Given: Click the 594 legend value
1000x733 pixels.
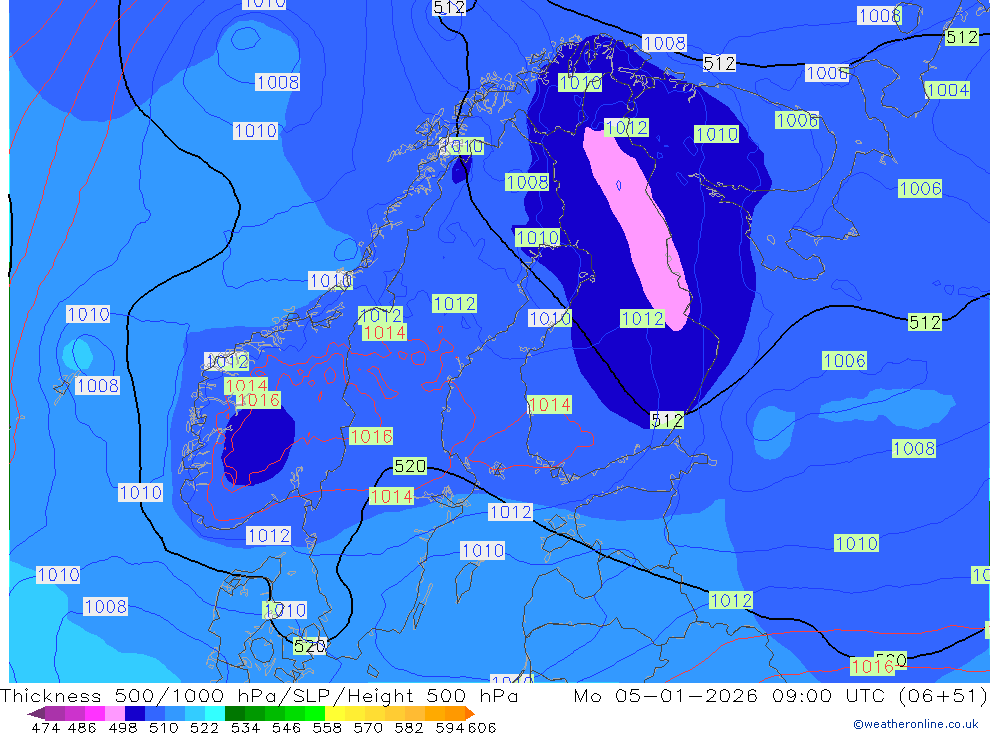Looking at the screenshot, I should pos(450,727).
